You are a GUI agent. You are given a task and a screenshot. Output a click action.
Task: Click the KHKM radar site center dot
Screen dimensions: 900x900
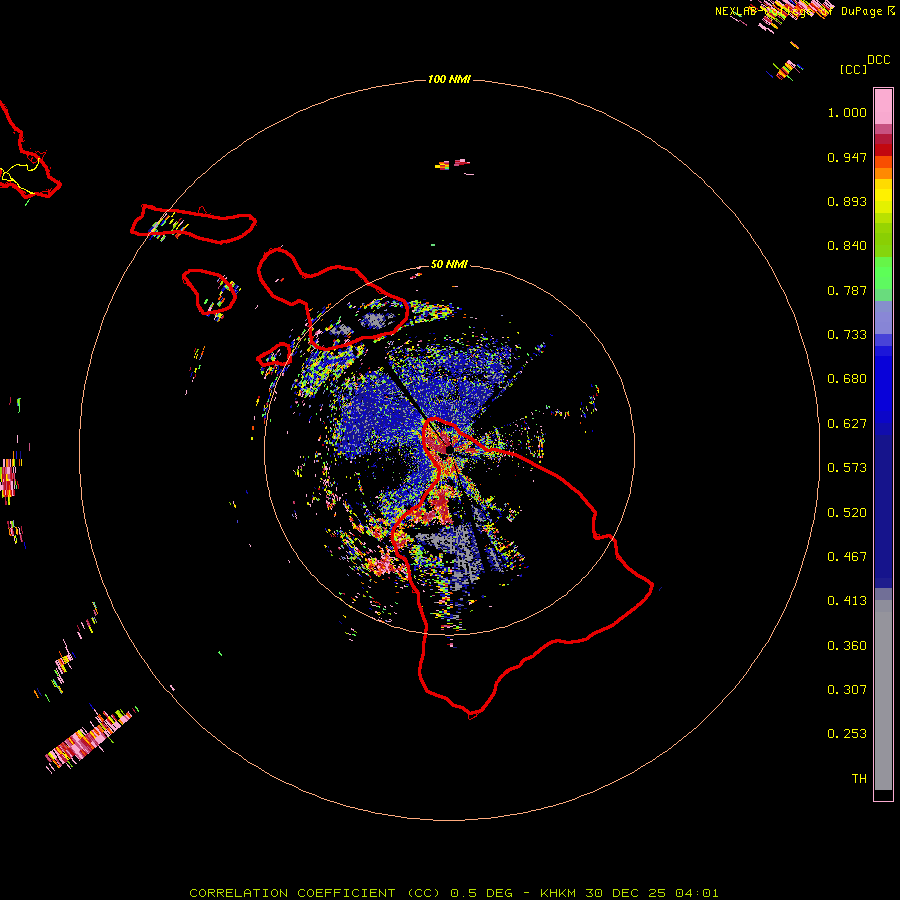click(449, 450)
